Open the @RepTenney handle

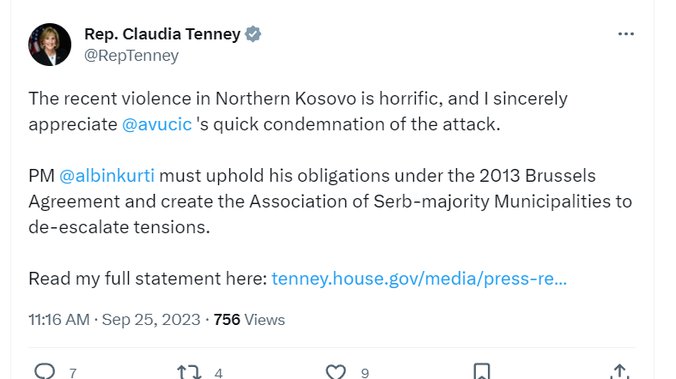tap(131, 56)
